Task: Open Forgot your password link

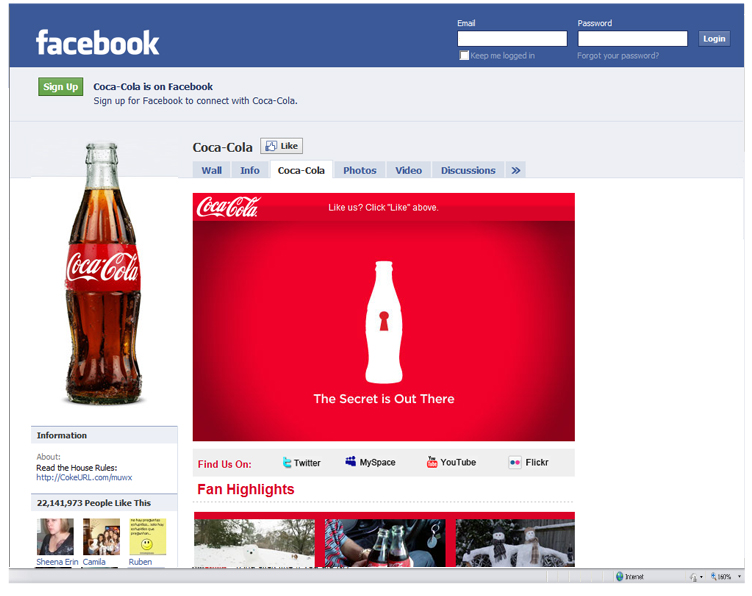Action: (x=618, y=56)
